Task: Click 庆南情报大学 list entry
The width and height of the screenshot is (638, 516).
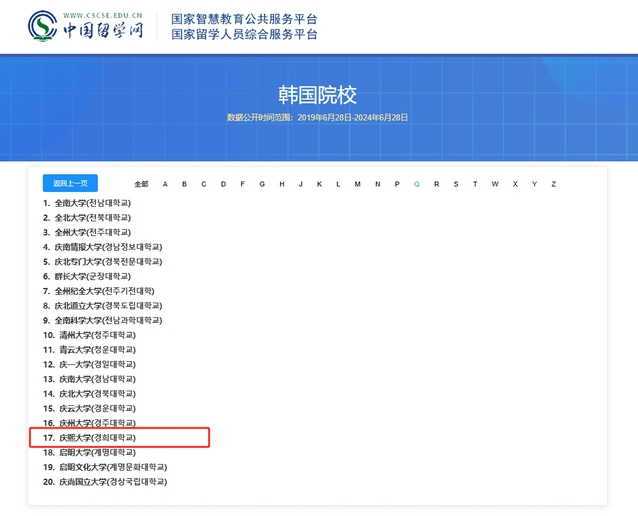Action: (x=108, y=247)
